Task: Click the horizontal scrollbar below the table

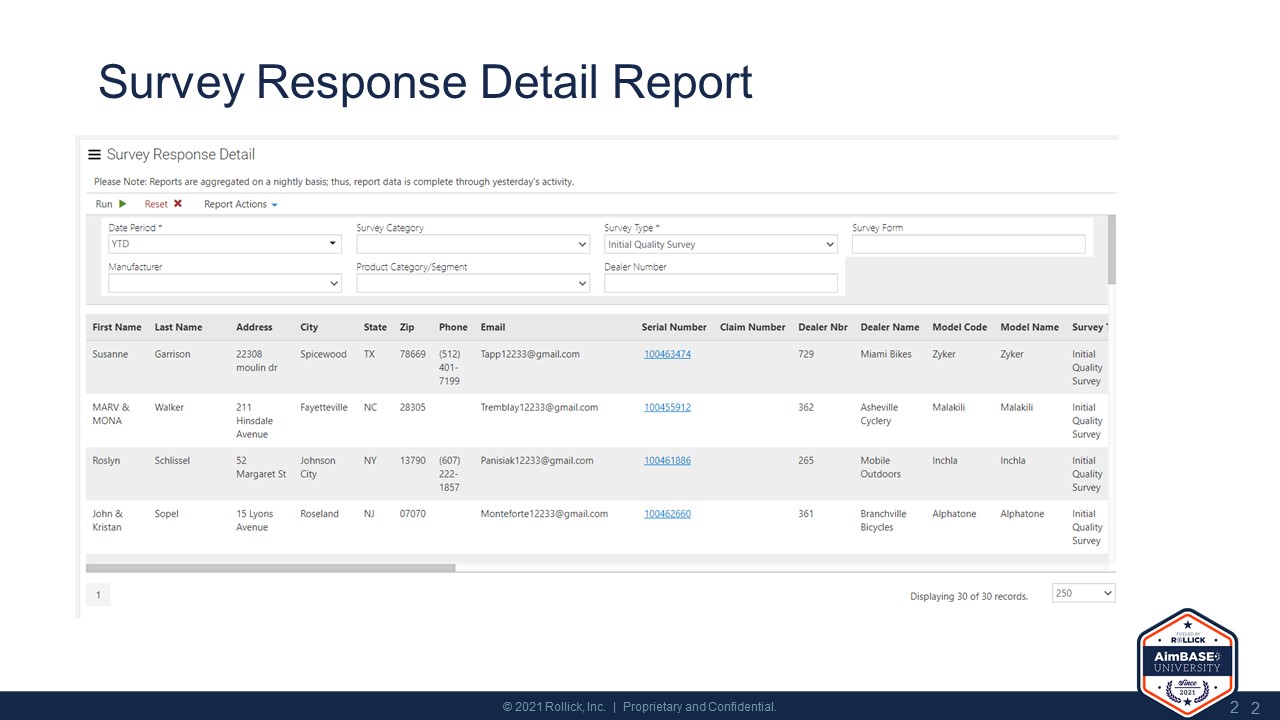Action: [x=270, y=567]
